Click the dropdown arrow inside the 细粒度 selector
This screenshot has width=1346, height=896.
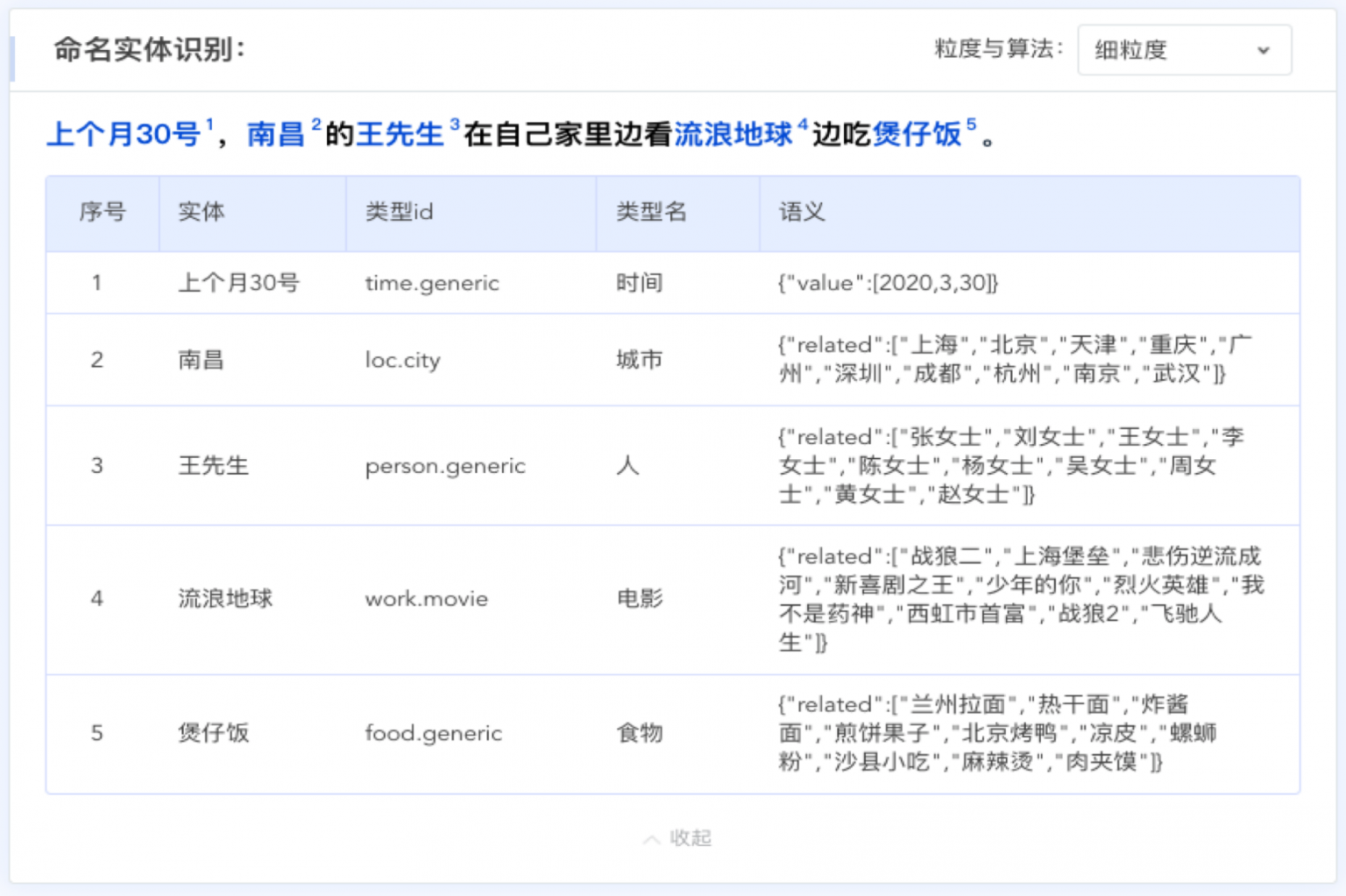pos(1264,51)
